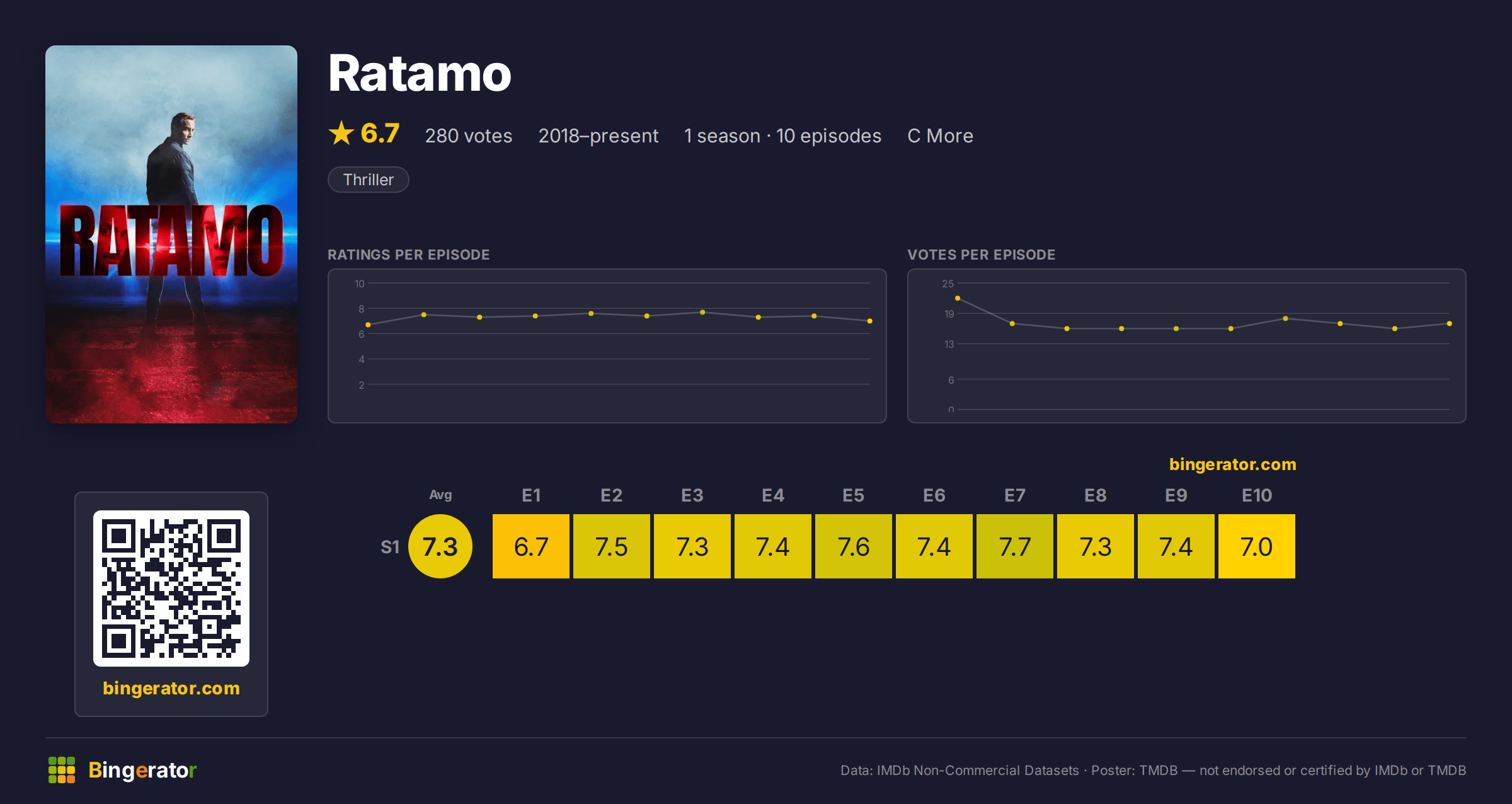Select the E5 rating tile 7.6
Image resolution: width=1512 pixels, height=804 pixels.
pyautogui.click(x=854, y=546)
